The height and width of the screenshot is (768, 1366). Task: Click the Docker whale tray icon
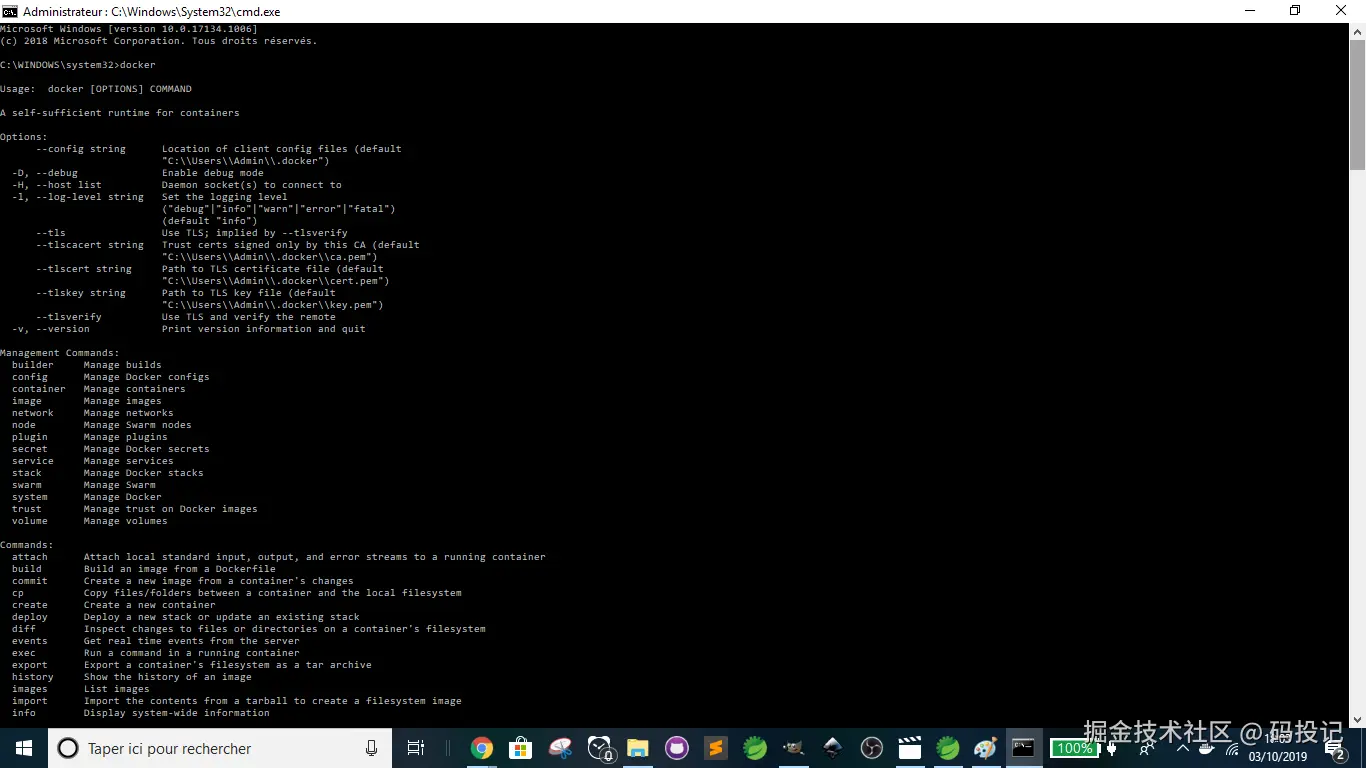click(x=1206, y=749)
